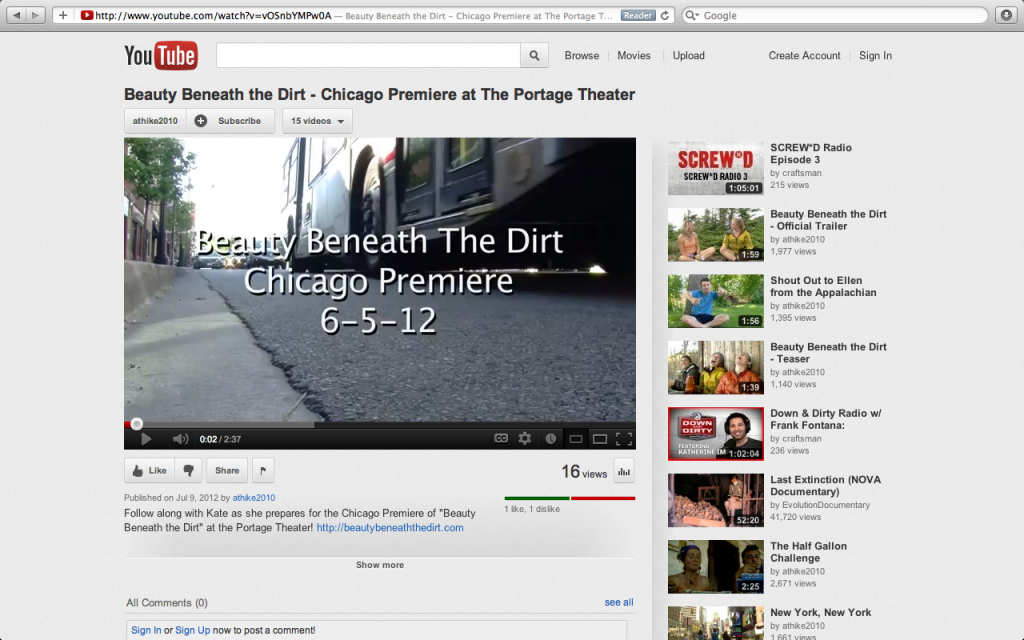Focus the YouTube search input box
The height and width of the screenshot is (640, 1024).
click(x=368, y=56)
